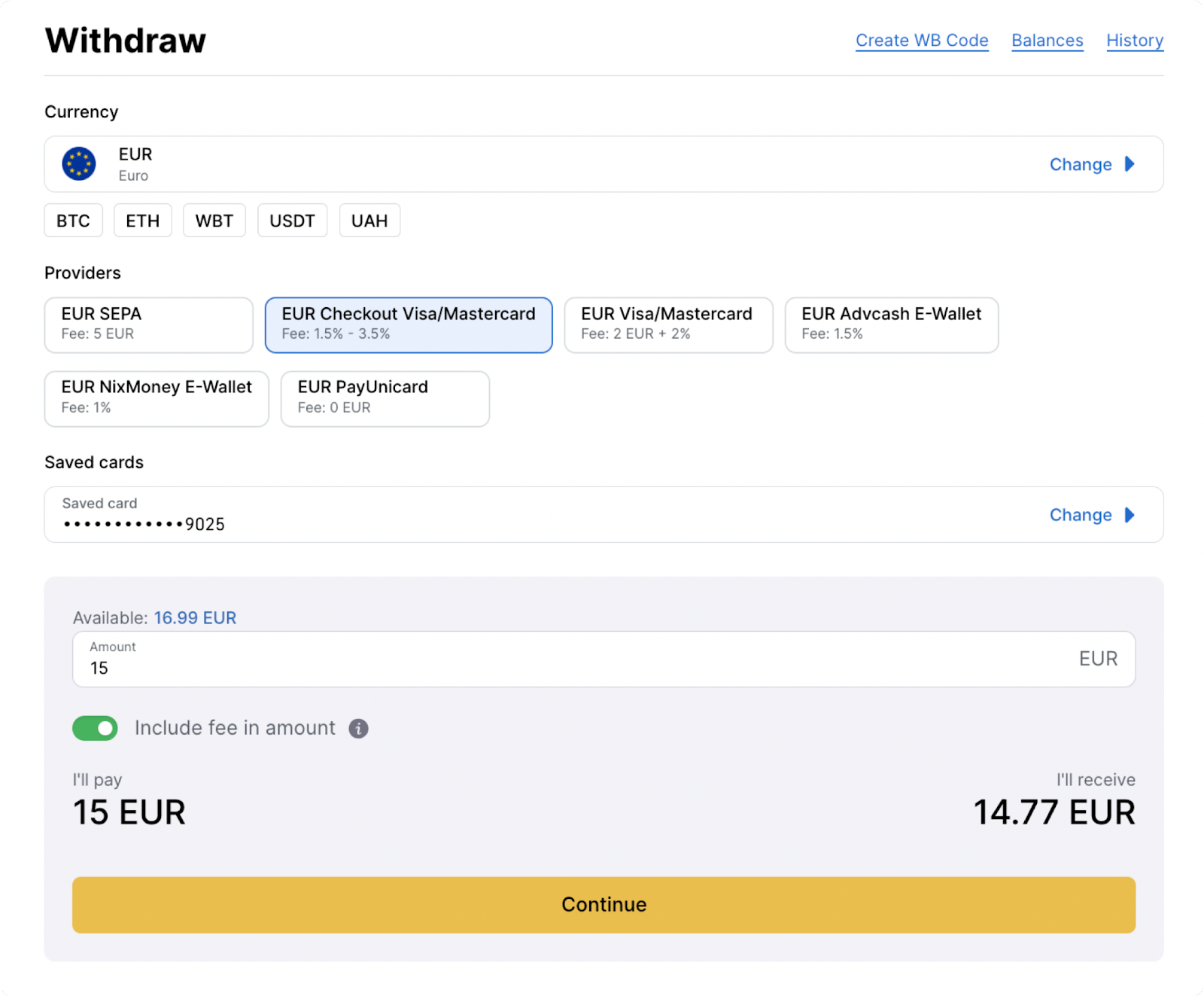Click the EUR flag icon

pyautogui.click(x=79, y=164)
